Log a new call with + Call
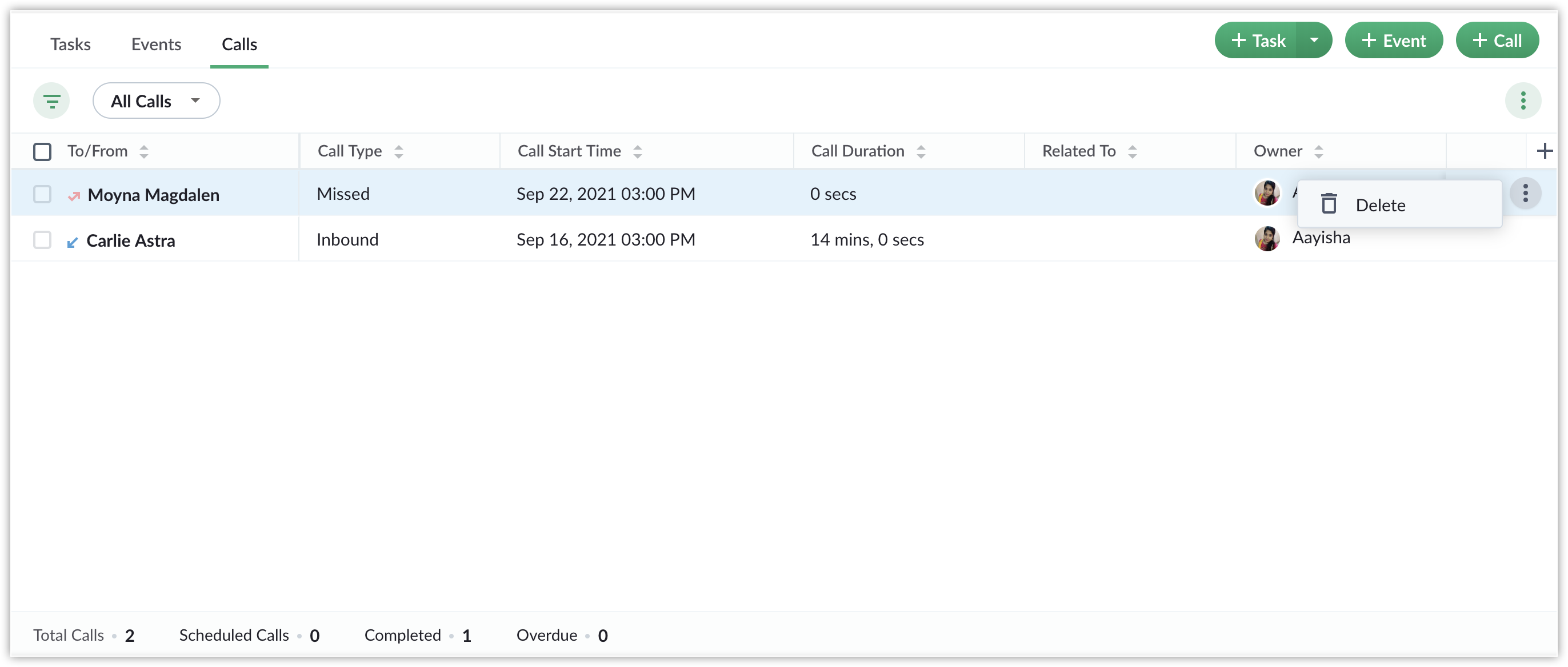The width and height of the screenshot is (1568, 667). tap(1497, 40)
